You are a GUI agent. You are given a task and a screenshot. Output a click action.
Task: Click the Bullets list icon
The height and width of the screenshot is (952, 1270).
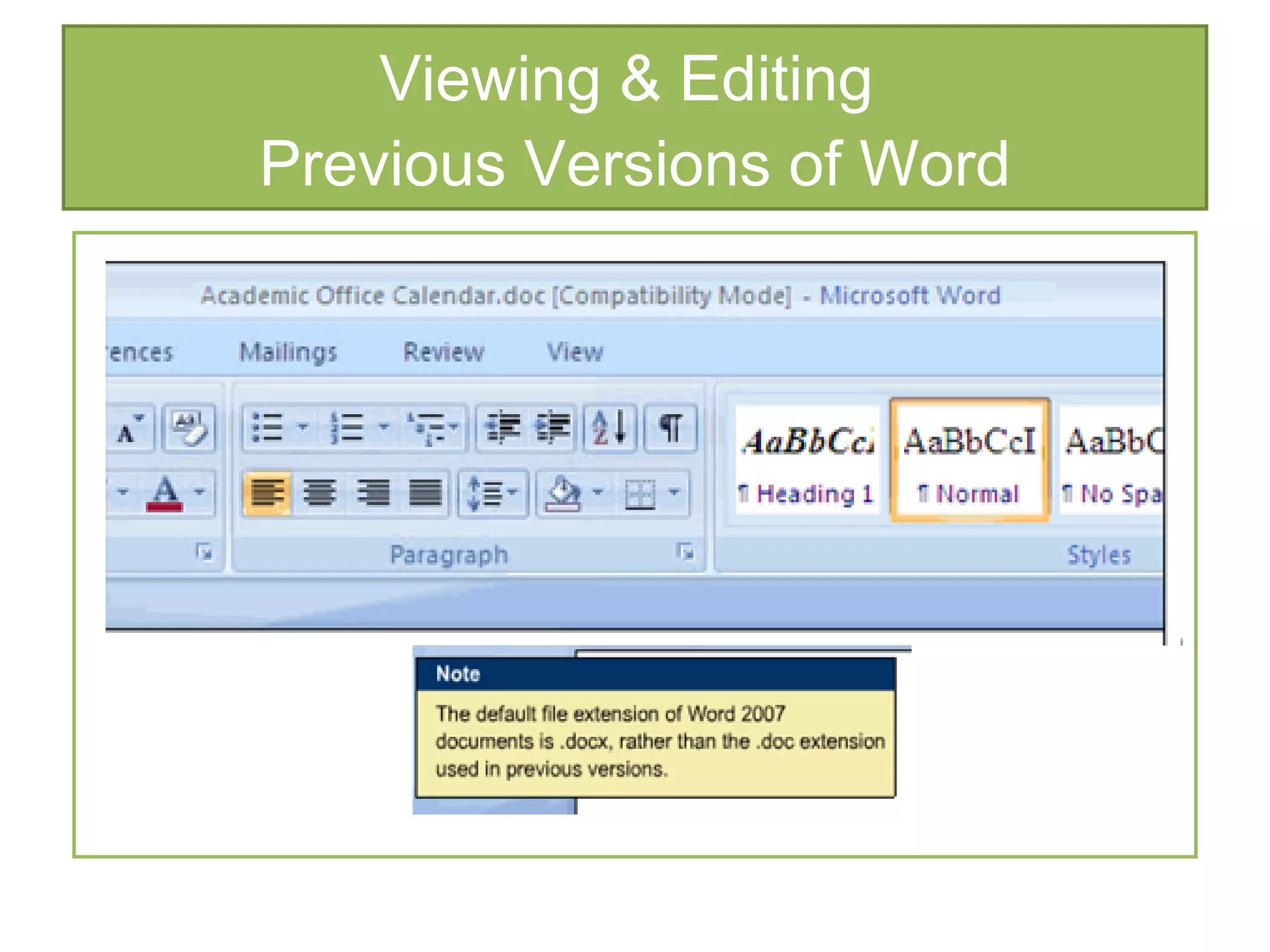click(267, 427)
